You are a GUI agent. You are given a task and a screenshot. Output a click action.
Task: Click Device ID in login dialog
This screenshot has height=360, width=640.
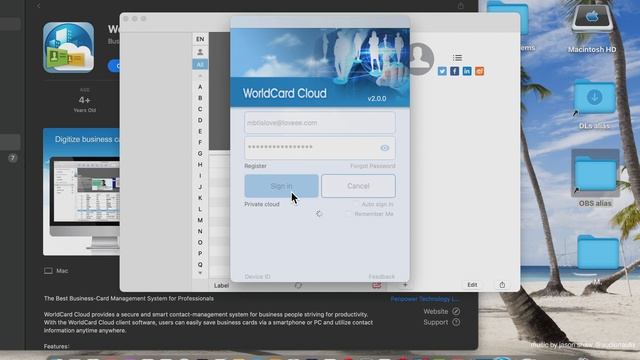(x=257, y=277)
